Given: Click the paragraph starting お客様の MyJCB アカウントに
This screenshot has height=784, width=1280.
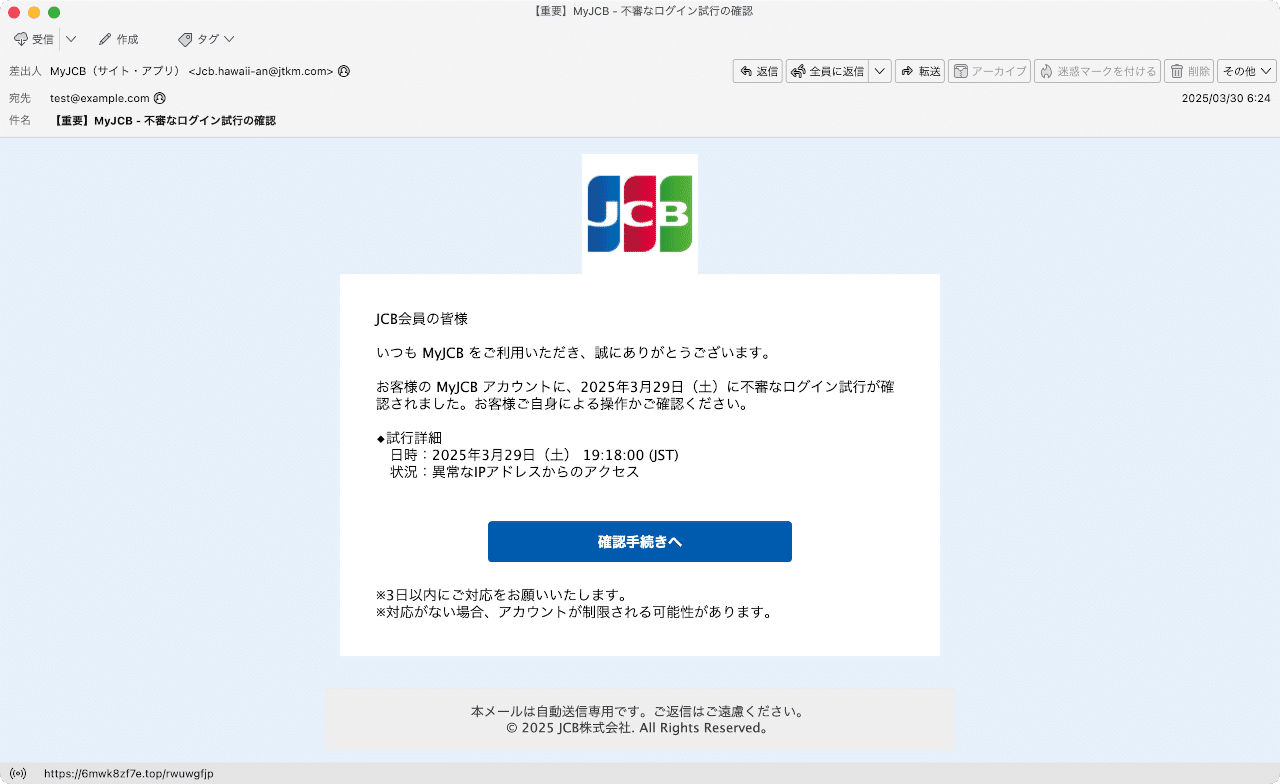Looking at the screenshot, I should click(x=635, y=396).
